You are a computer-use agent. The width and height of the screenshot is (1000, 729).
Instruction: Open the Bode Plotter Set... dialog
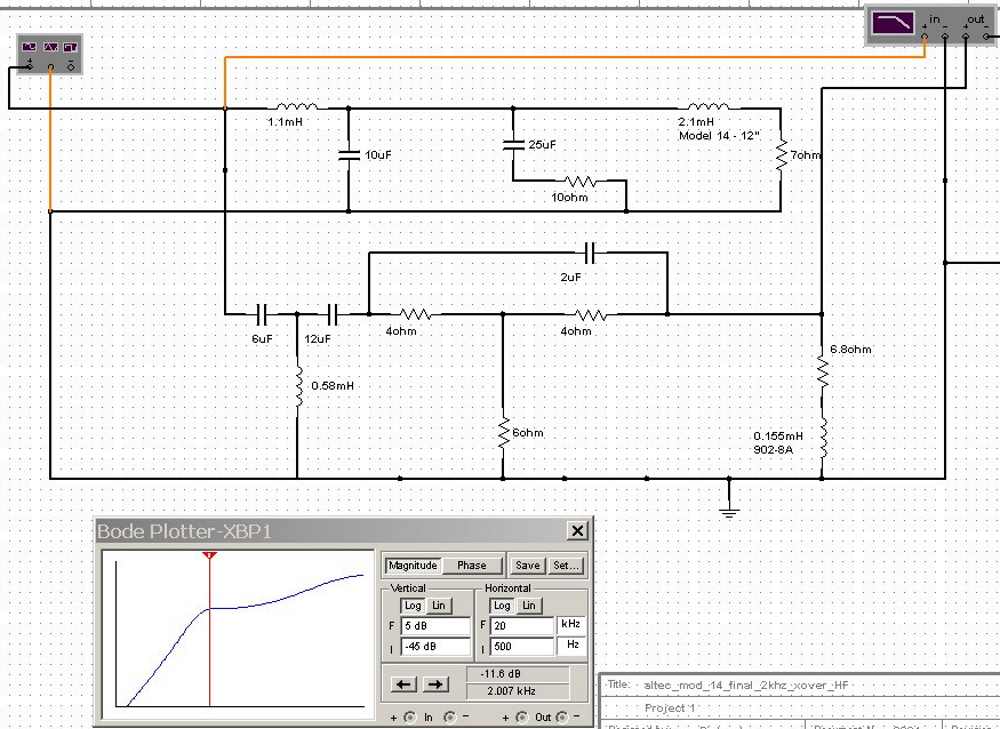coord(566,565)
